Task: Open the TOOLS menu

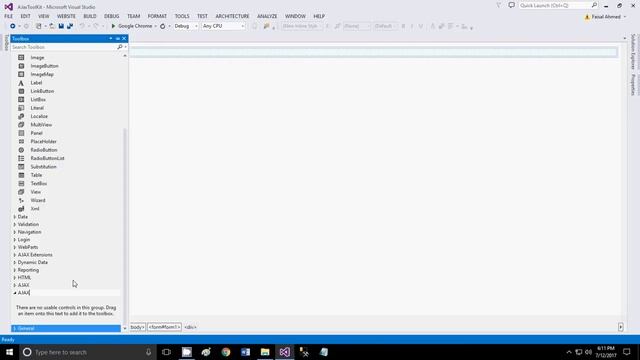Action: point(182,16)
